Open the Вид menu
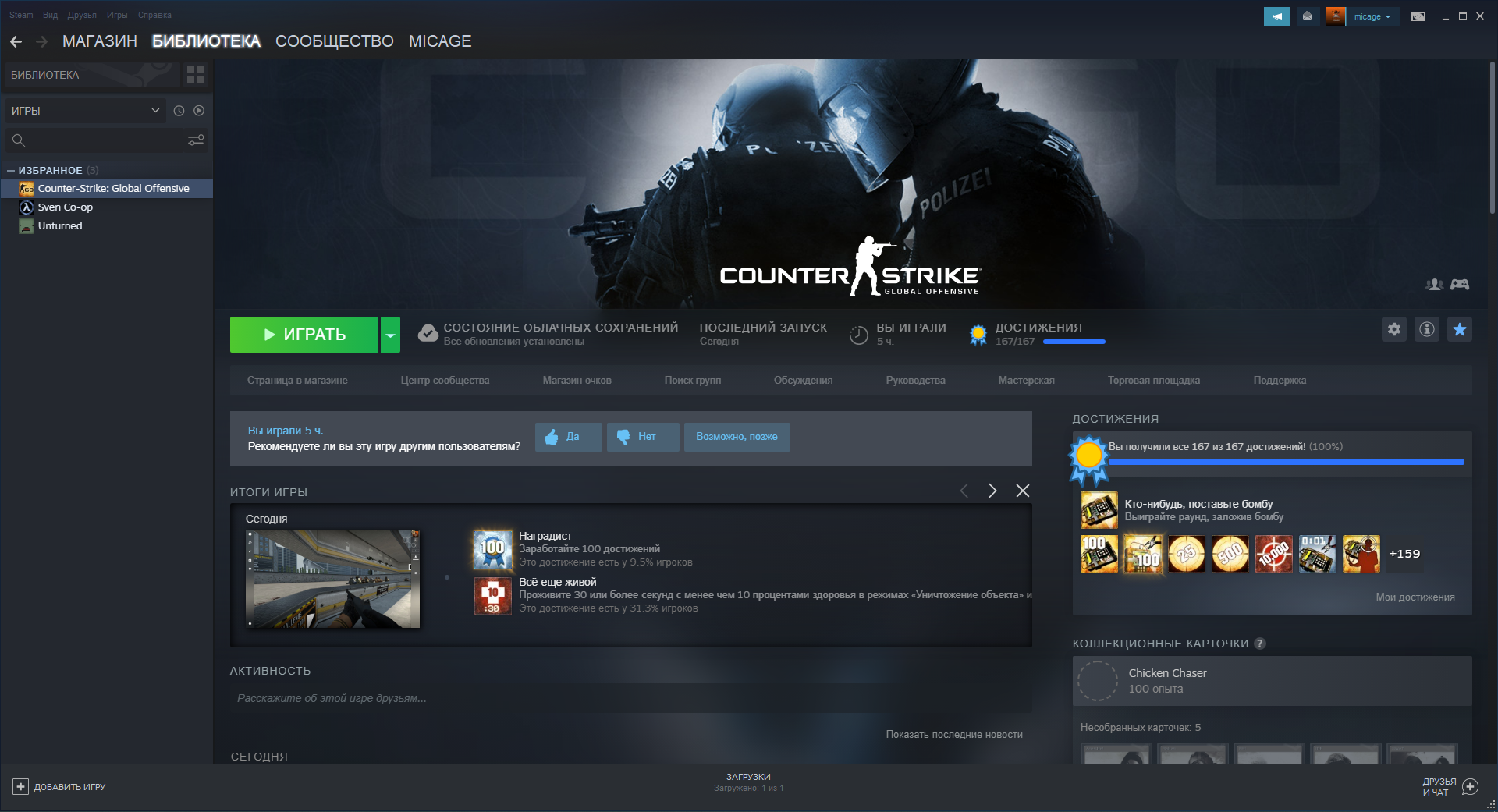Image resolution: width=1498 pixels, height=812 pixels. point(51,15)
